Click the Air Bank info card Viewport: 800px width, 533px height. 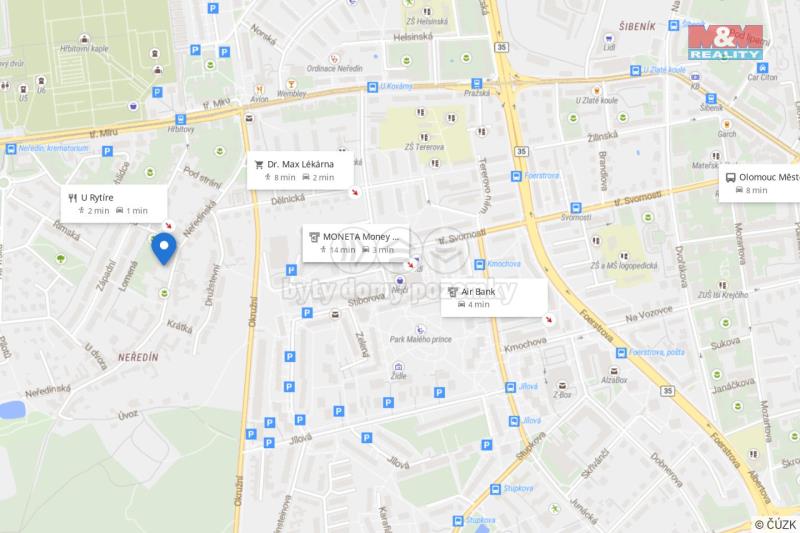coord(494,298)
